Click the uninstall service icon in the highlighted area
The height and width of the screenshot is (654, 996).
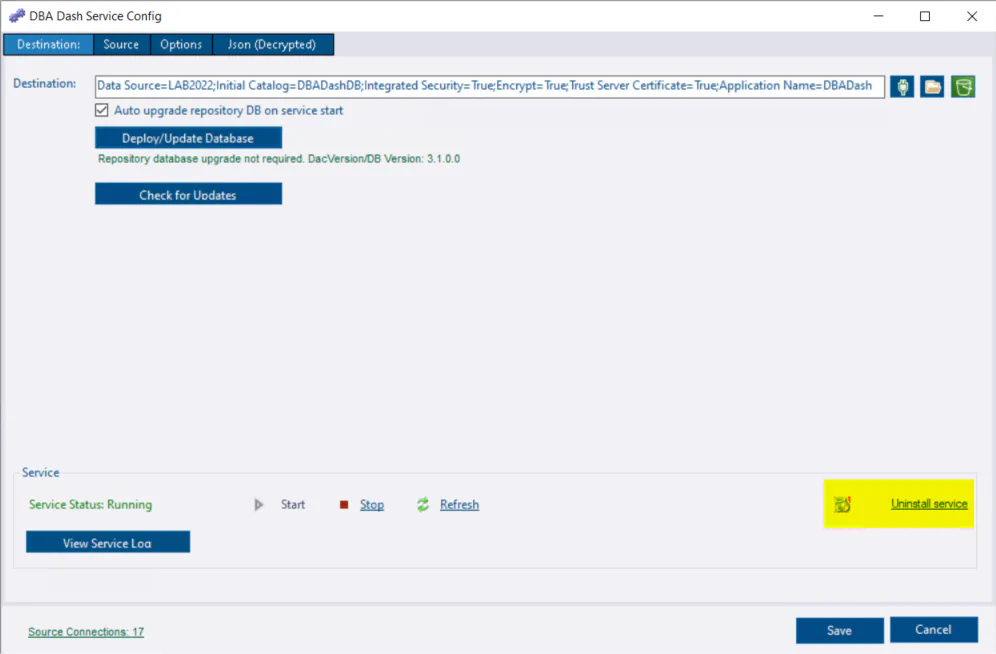[843, 504]
